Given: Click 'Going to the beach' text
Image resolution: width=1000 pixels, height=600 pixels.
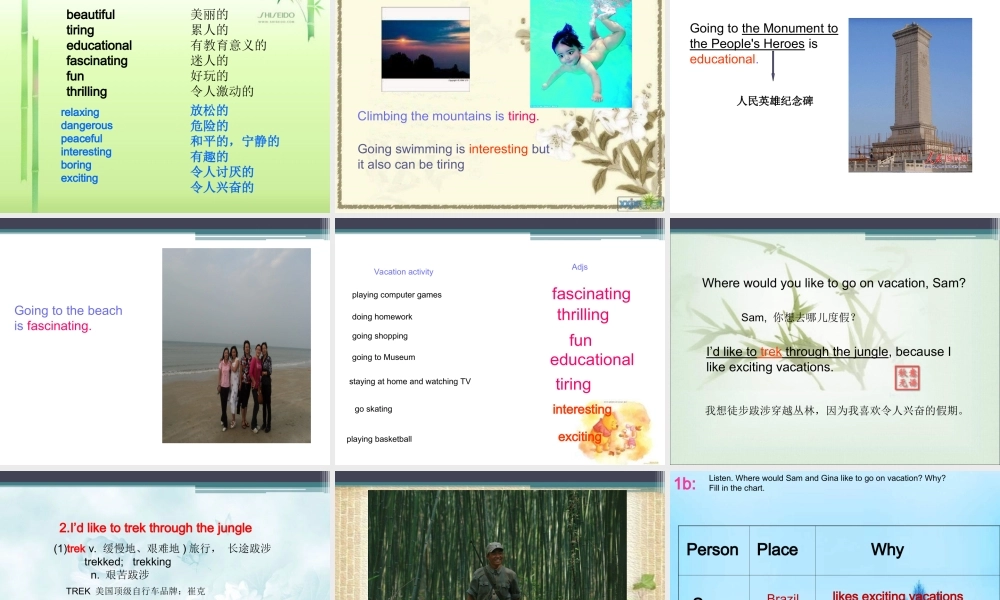Looking at the screenshot, I should click(x=68, y=311).
